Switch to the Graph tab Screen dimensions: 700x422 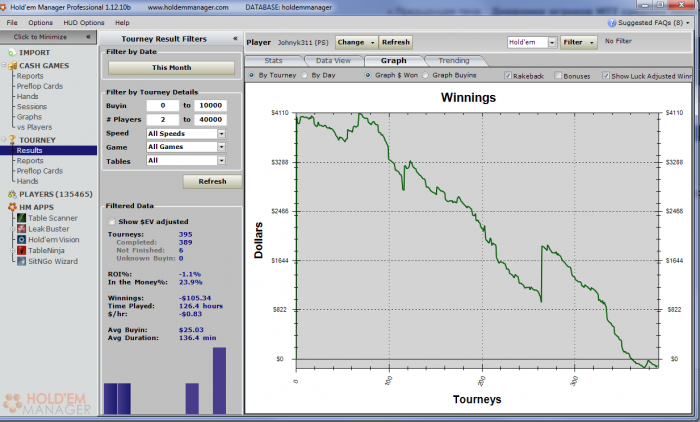[x=393, y=61]
